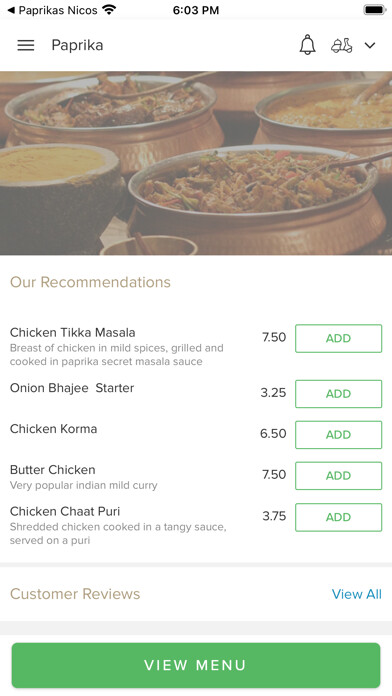
Task: Select the Butter Chicken item name
Action: [52, 470]
